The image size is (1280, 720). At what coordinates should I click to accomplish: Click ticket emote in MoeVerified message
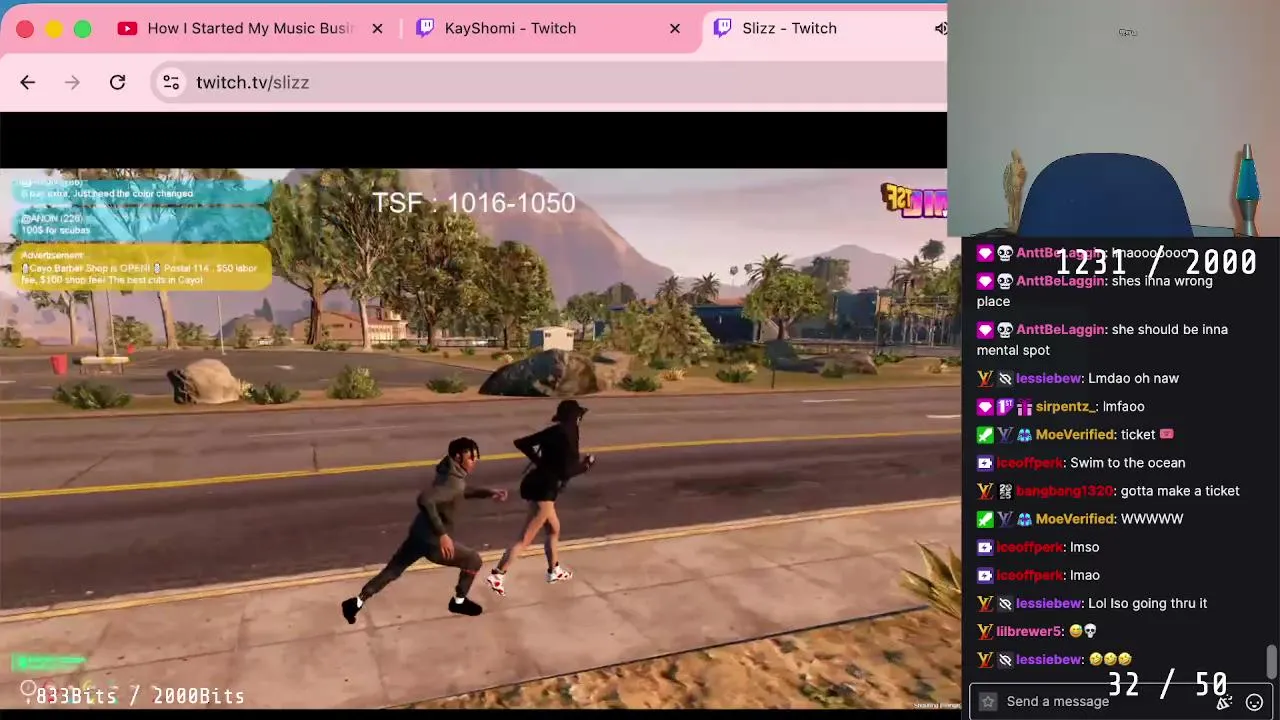[x=1166, y=435]
